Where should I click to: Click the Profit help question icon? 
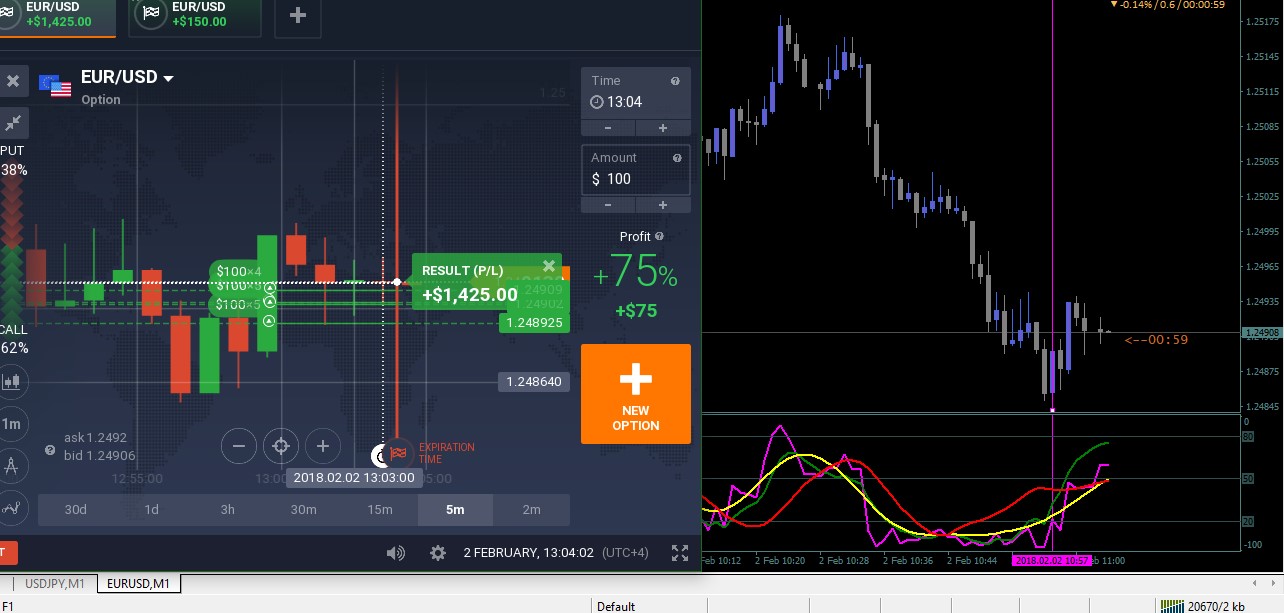tap(660, 237)
